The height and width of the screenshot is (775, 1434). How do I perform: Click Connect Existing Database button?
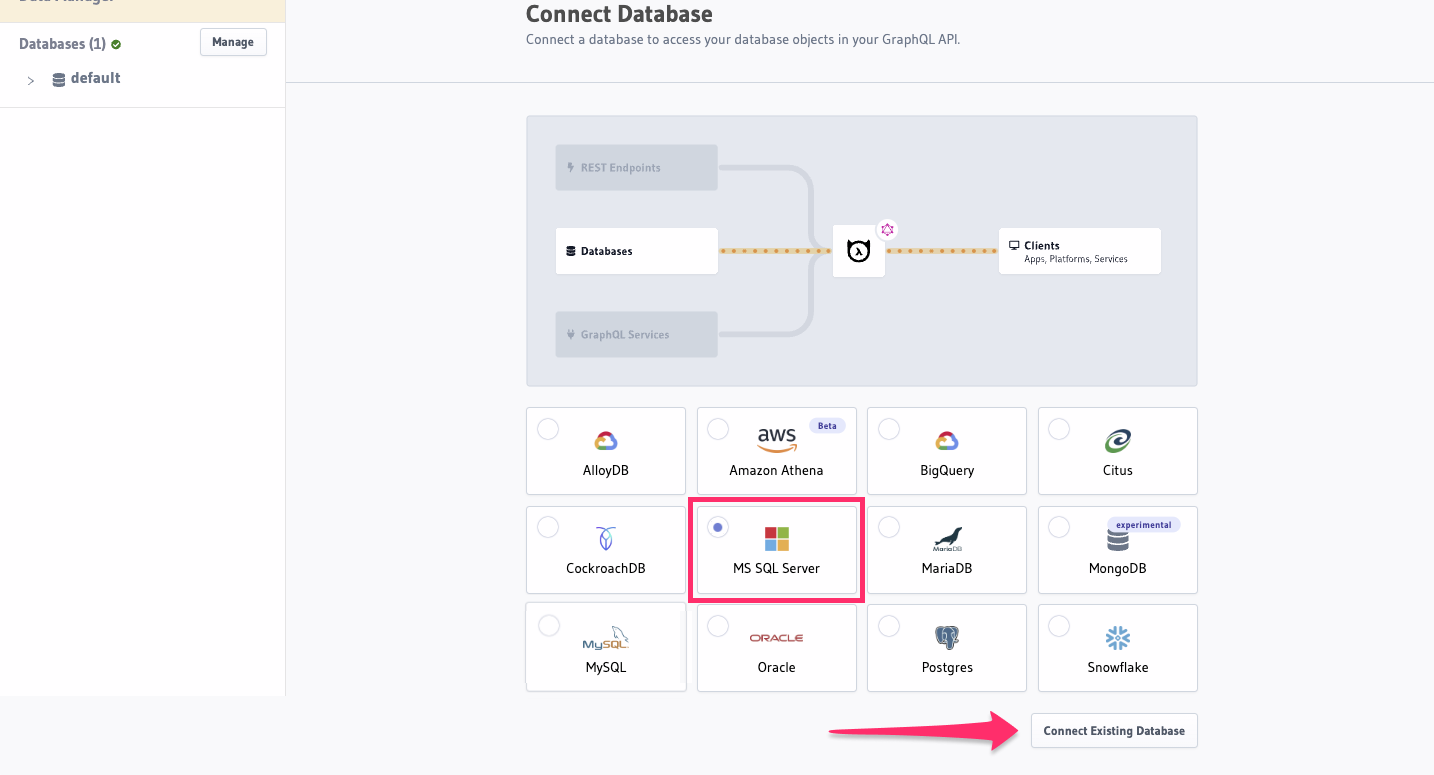(1114, 731)
